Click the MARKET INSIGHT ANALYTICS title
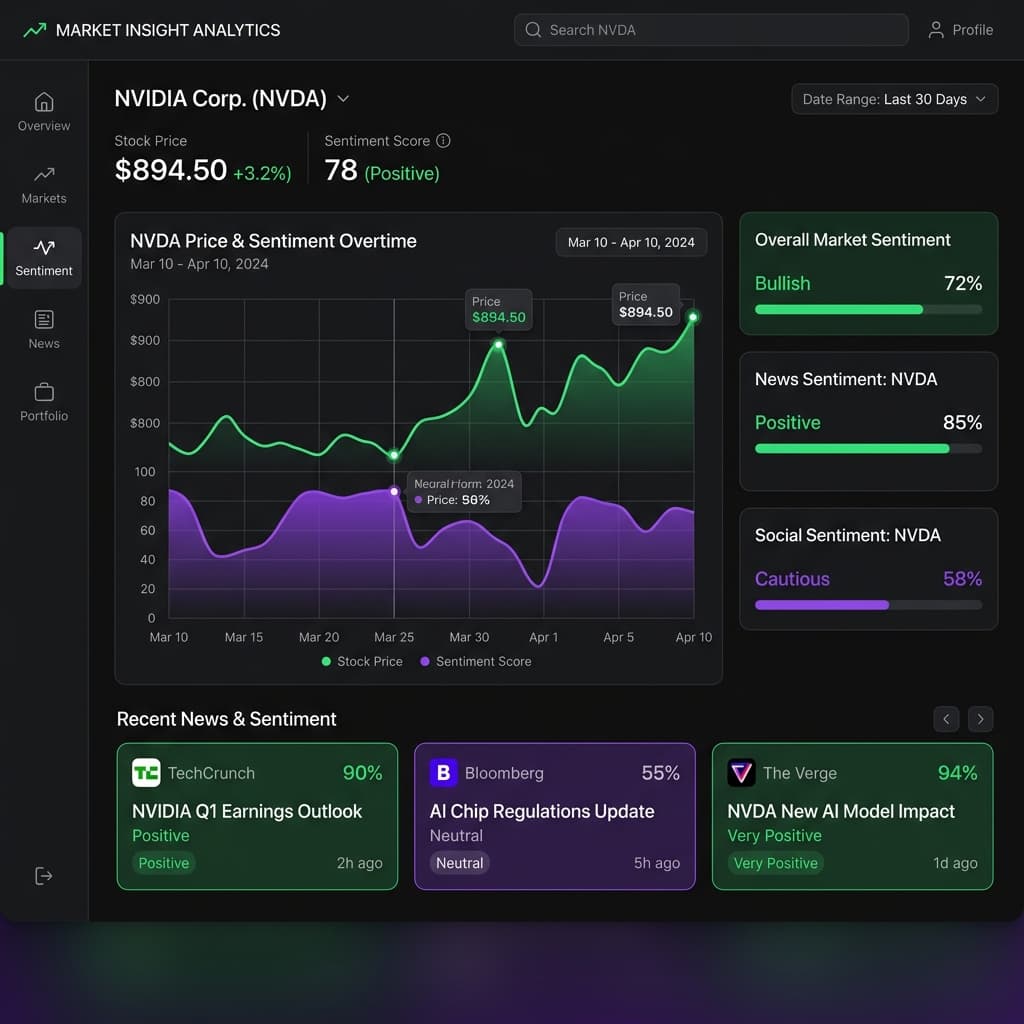 click(168, 30)
